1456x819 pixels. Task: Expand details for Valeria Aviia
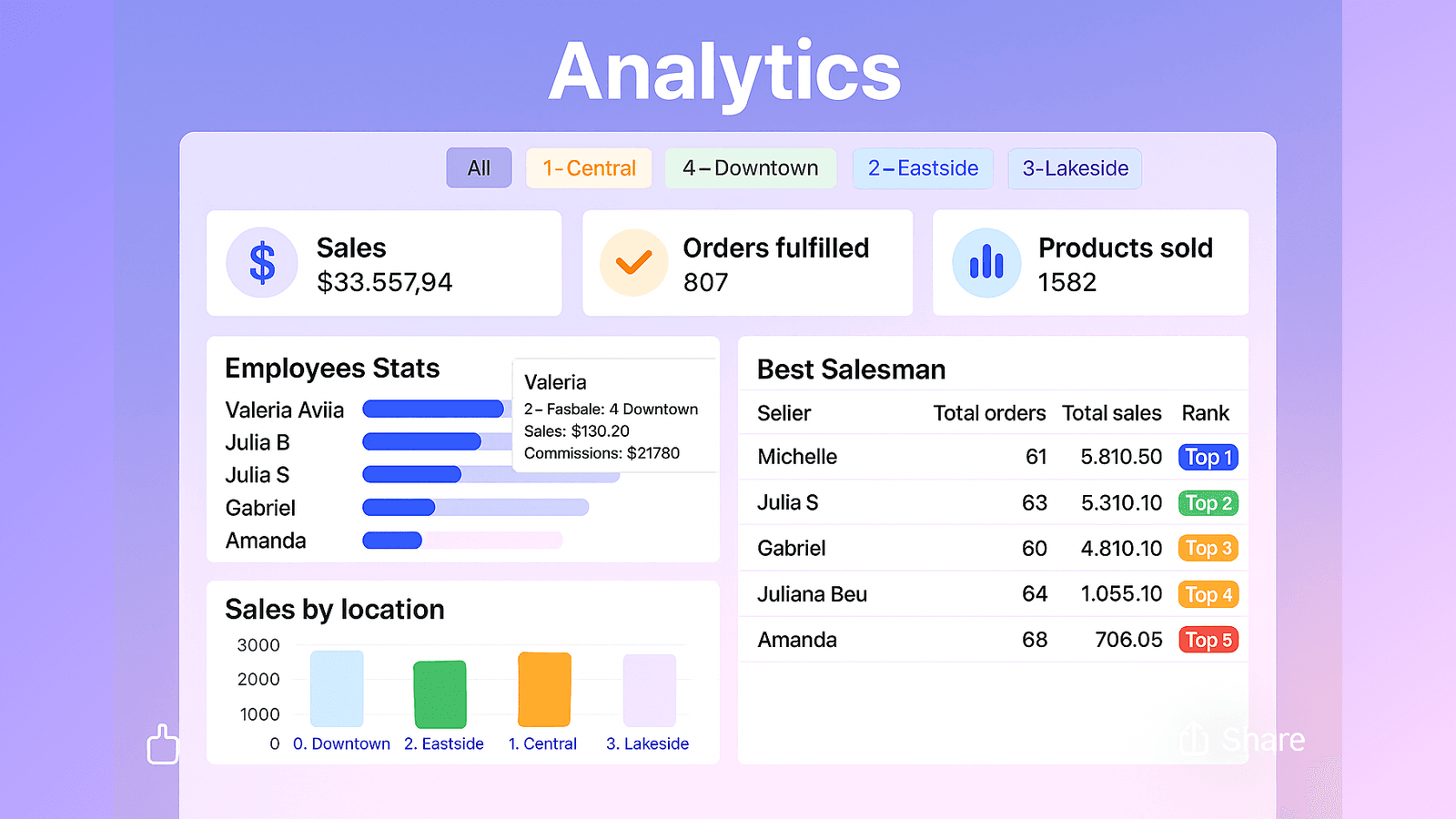tap(284, 409)
